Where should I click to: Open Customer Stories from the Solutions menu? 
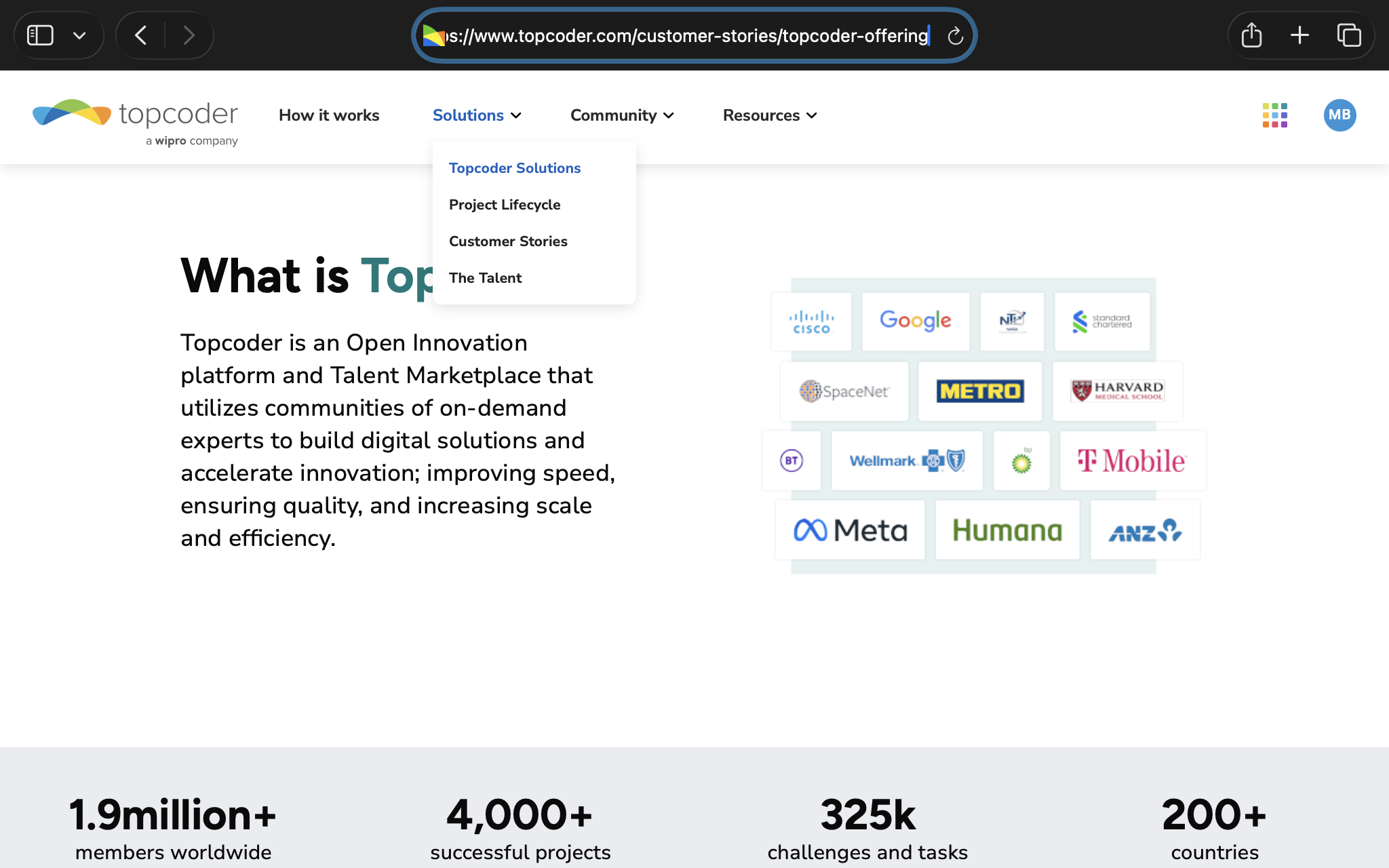pyautogui.click(x=508, y=241)
